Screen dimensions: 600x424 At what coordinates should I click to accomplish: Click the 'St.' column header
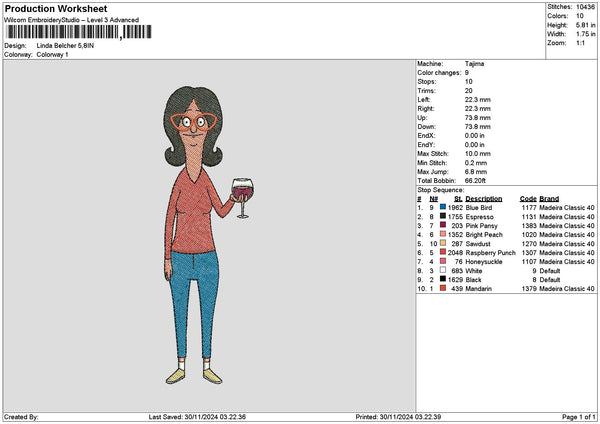coord(458,199)
